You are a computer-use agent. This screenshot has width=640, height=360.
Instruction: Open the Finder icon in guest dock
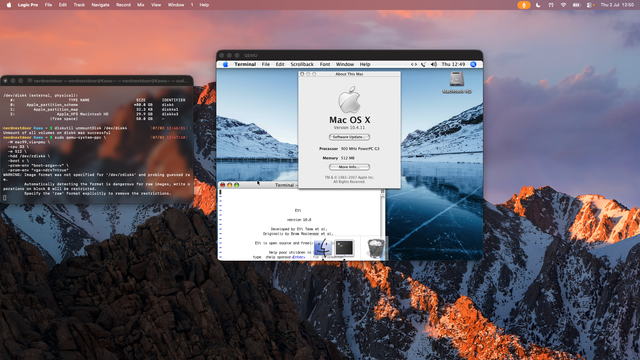click(x=322, y=247)
